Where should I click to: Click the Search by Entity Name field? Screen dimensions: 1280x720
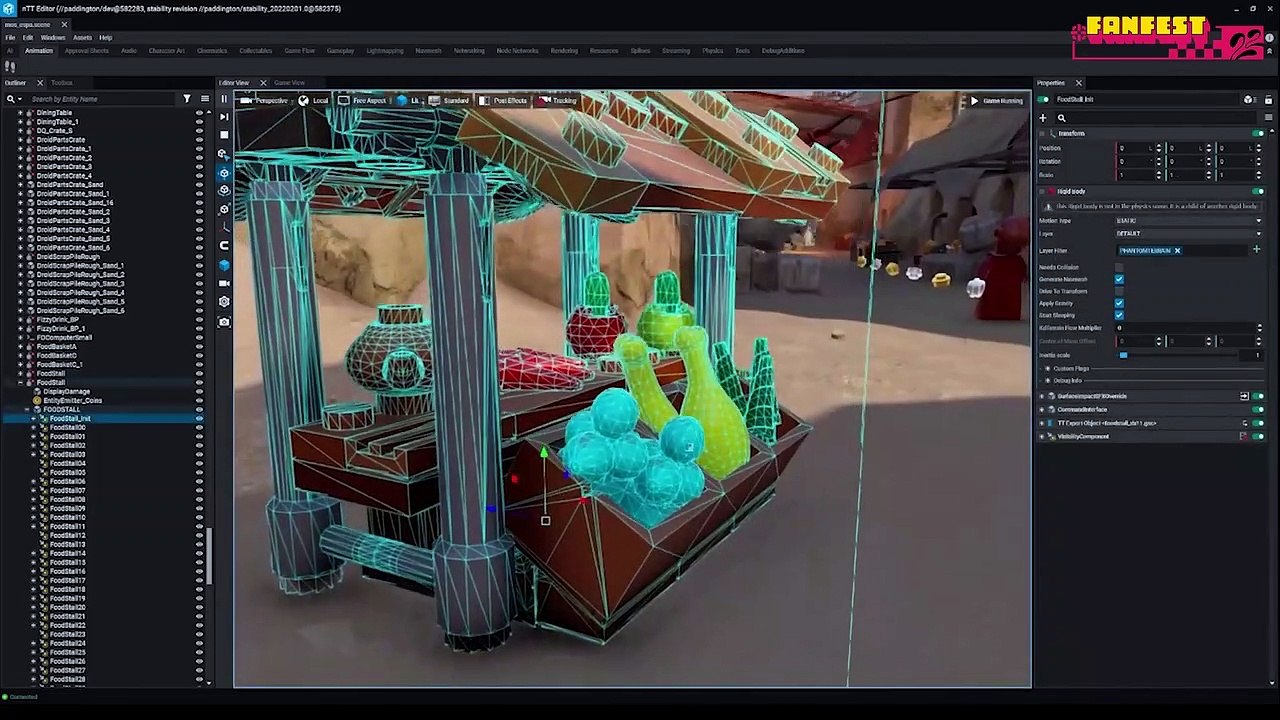[x=103, y=99]
